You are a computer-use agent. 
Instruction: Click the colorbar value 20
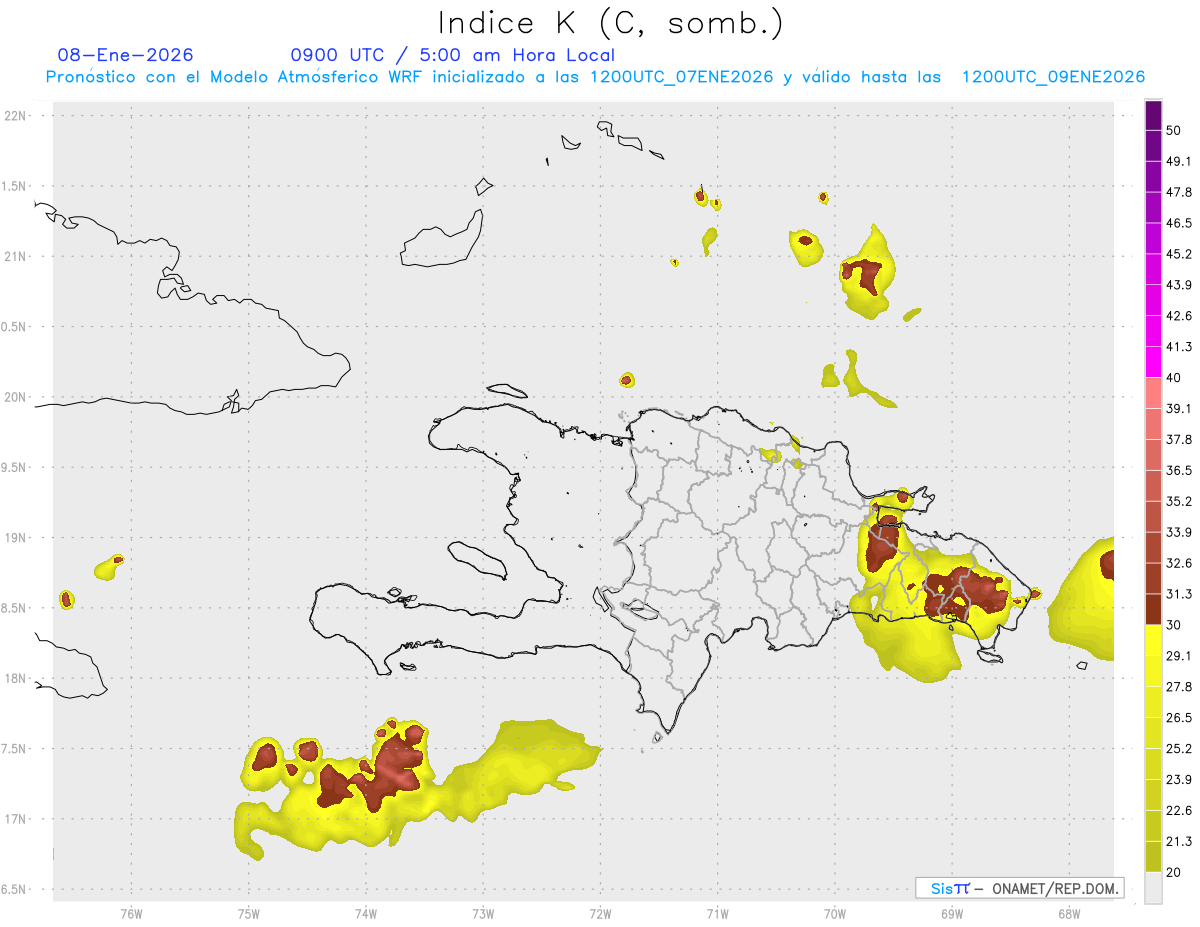pos(1175,872)
